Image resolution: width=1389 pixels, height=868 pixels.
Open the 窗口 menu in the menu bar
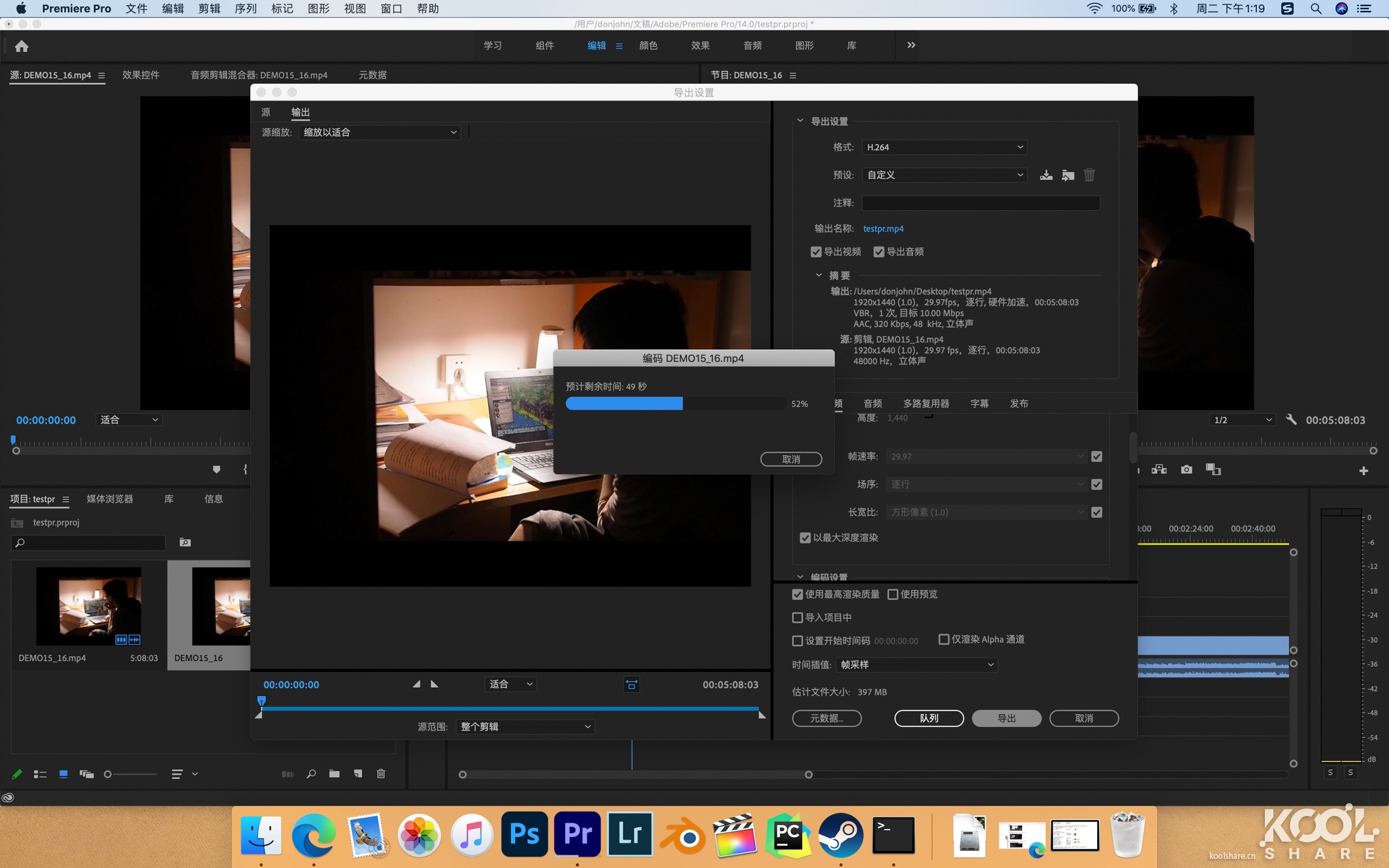(391, 8)
